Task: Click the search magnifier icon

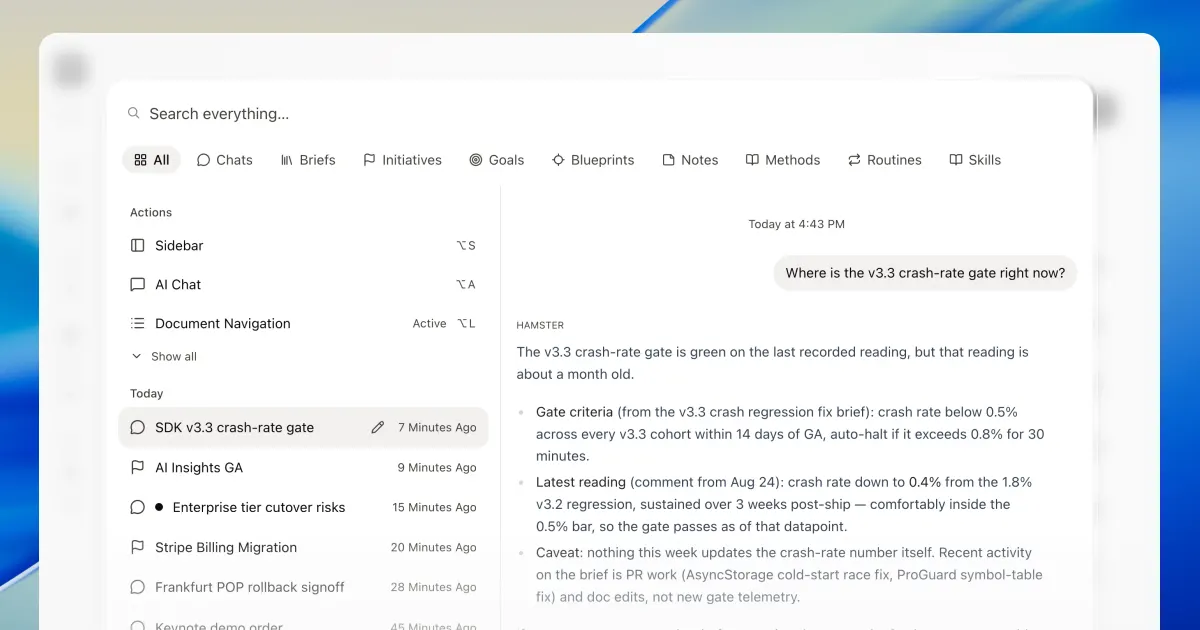Action: point(134,114)
